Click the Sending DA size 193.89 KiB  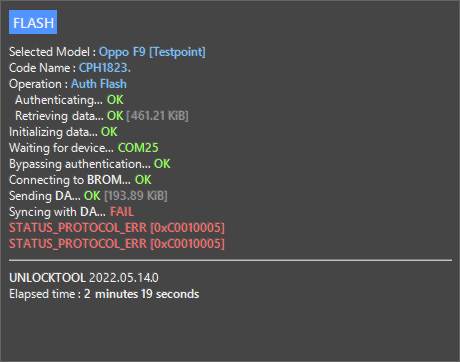tap(136, 196)
